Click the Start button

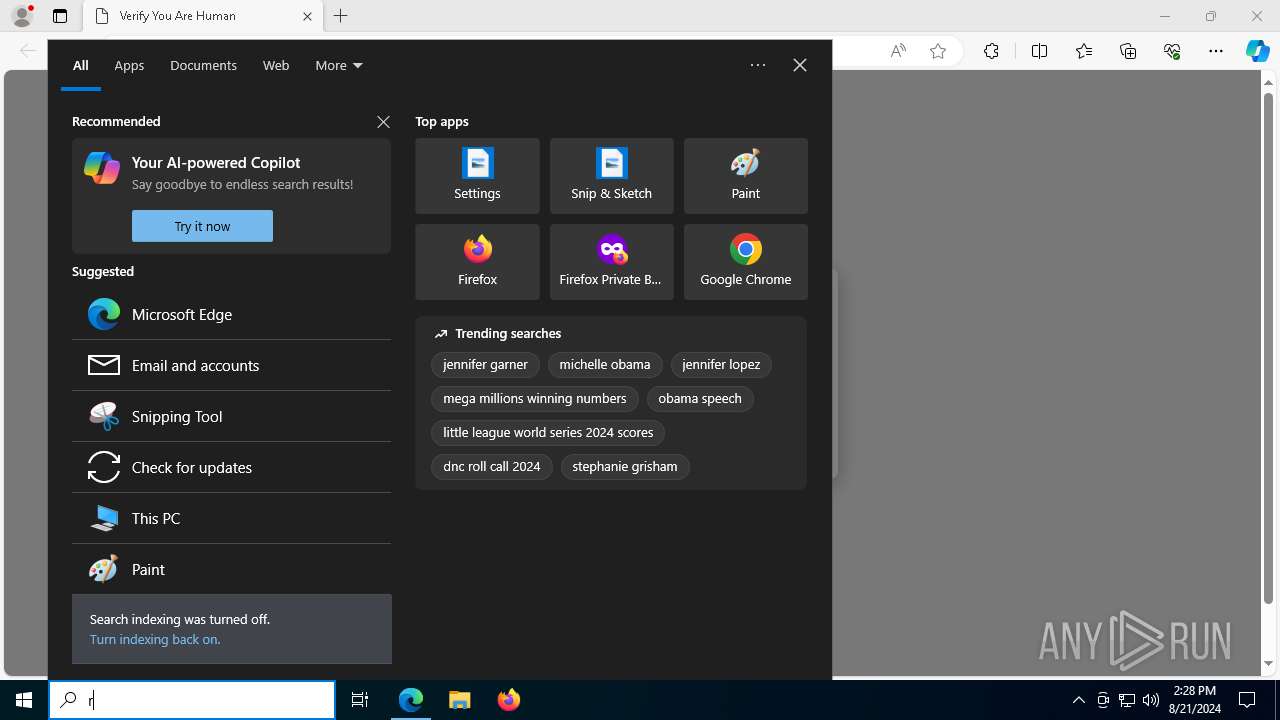[24, 700]
